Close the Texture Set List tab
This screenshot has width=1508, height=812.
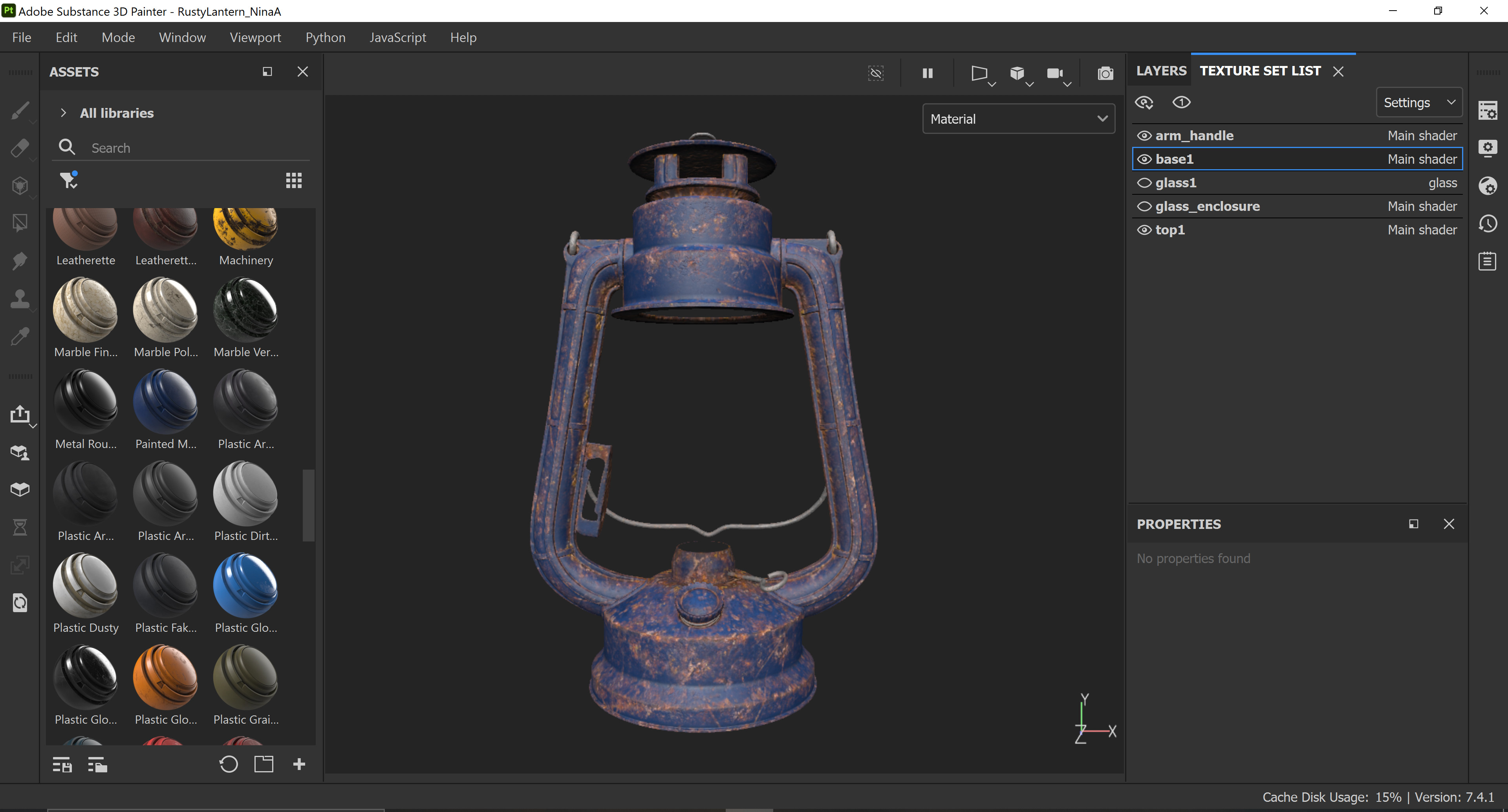click(x=1338, y=71)
